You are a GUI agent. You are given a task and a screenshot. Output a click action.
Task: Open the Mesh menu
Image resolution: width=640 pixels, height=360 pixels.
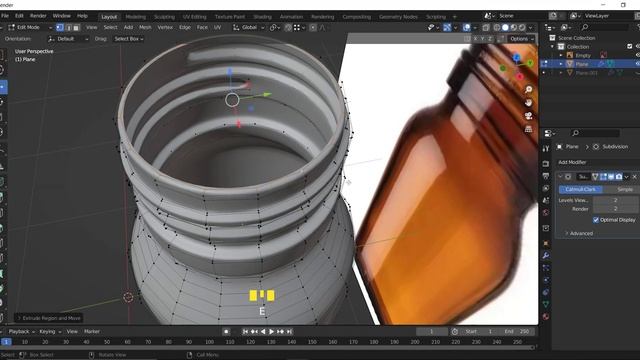145,27
